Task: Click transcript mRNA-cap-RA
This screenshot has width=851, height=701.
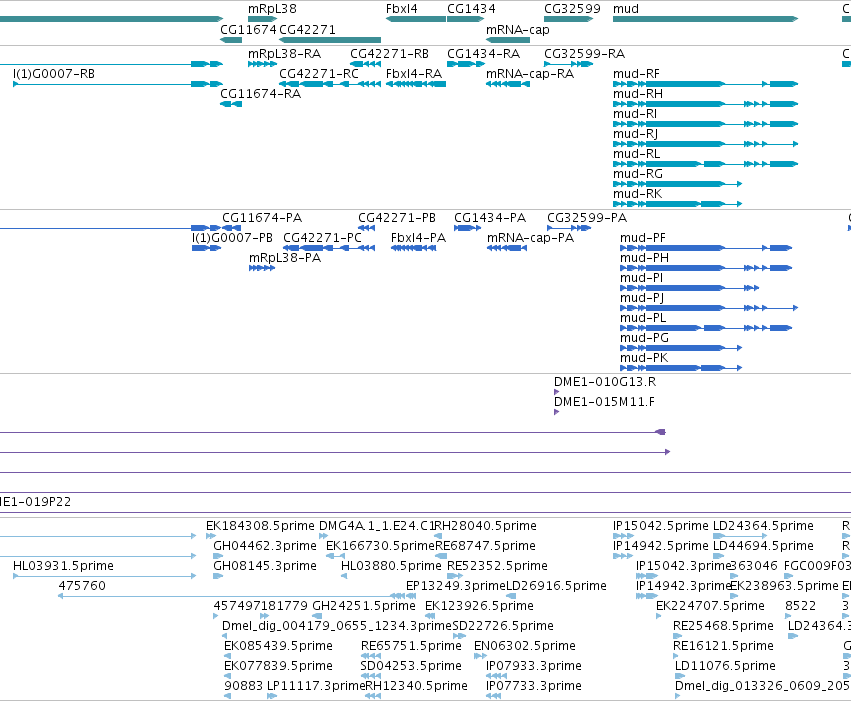Action: tap(508, 84)
